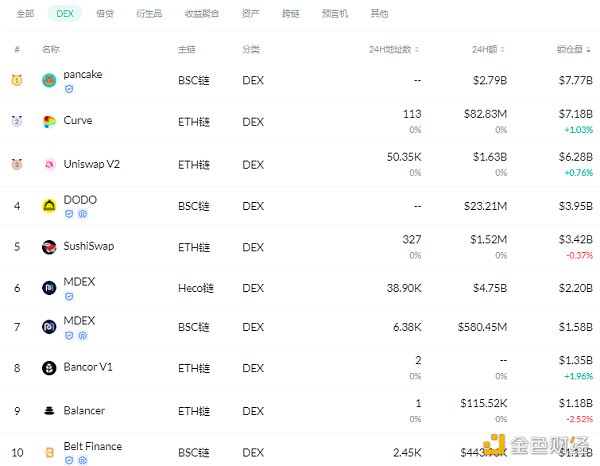Image resolution: width=600 pixels, height=466 pixels.
Task: Click the SushiSwap logo icon
Action: click(49, 247)
